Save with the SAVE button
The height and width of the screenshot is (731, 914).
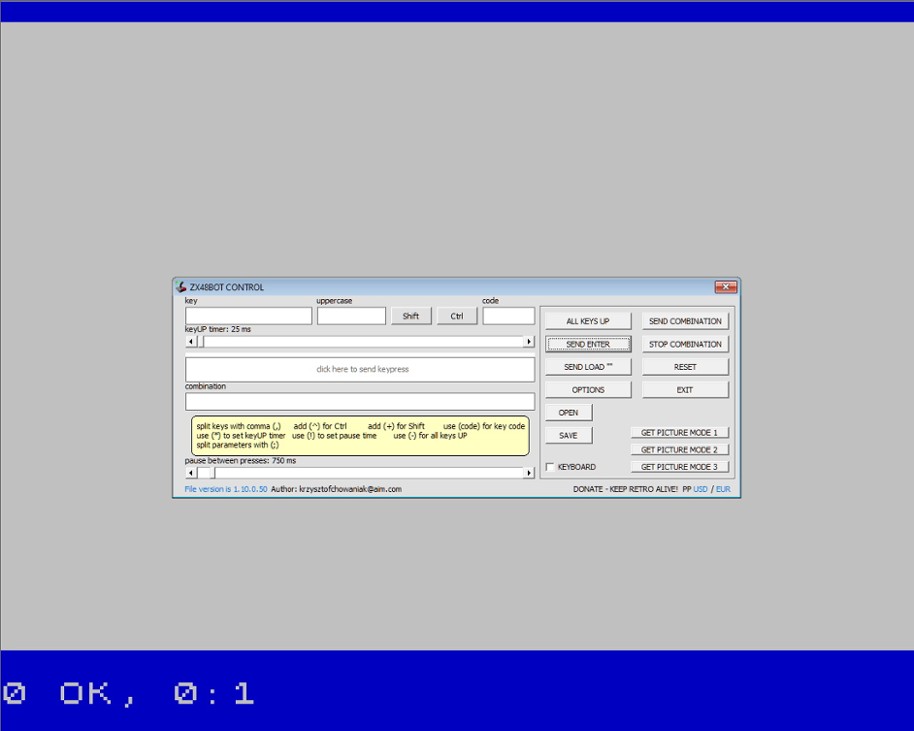point(569,434)
